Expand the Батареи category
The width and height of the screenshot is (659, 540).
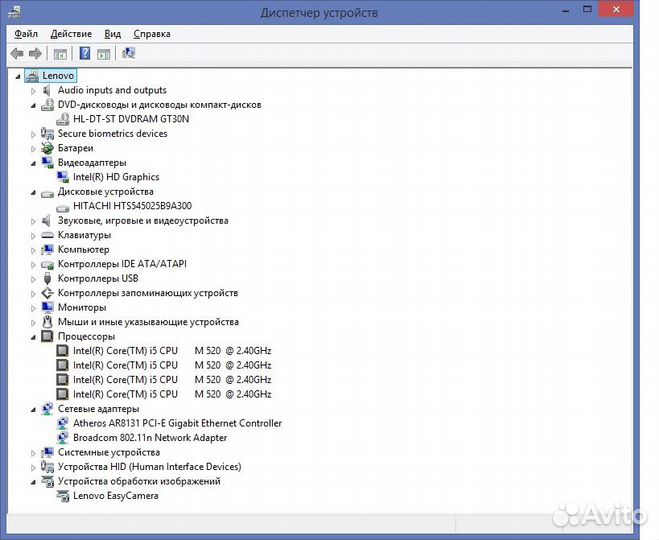pyautogui.click(x=33, y=148)
